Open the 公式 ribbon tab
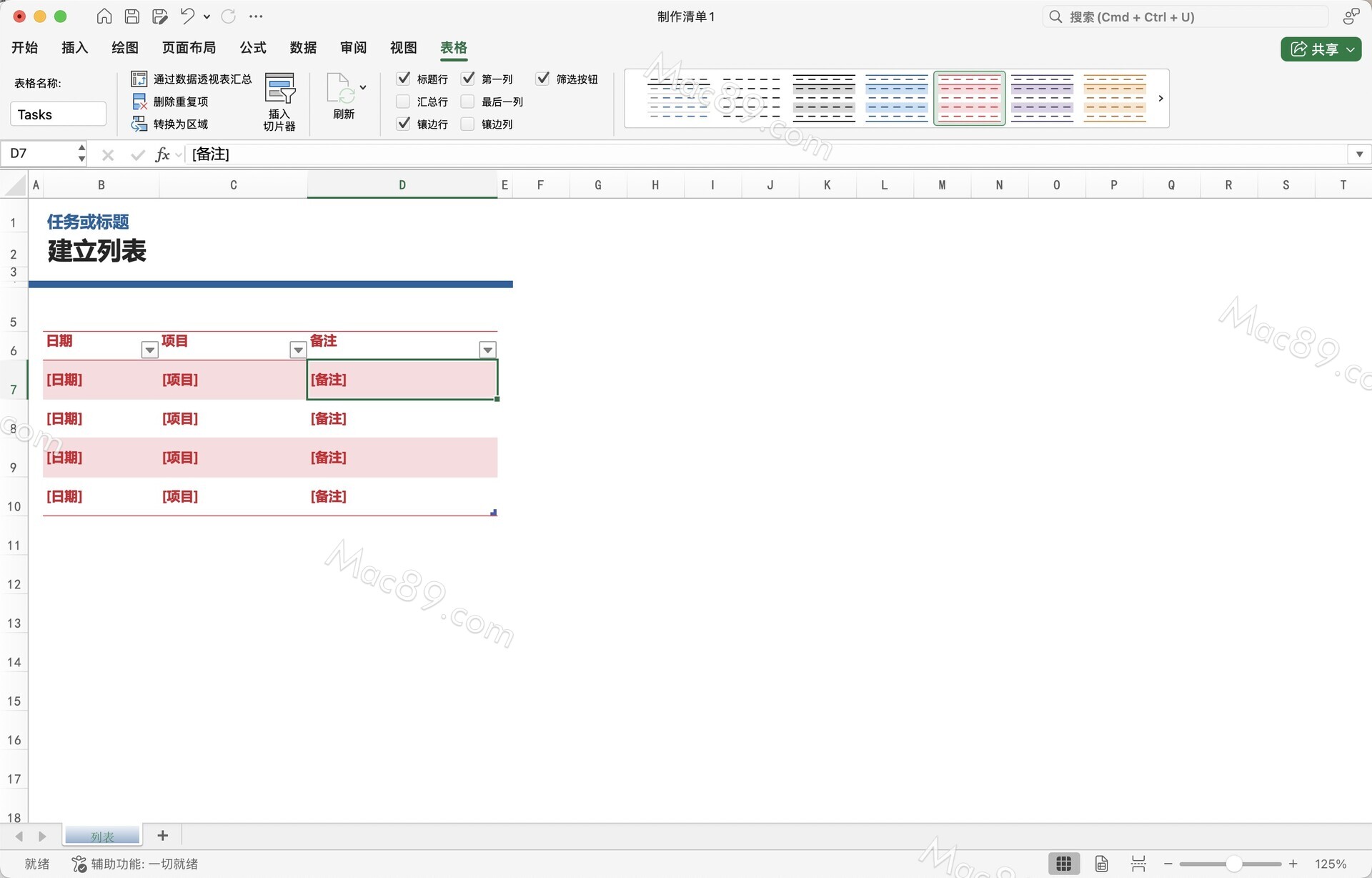Image resolution: width=1372 pixels, height=878 pixels. [x=253, y=47]
